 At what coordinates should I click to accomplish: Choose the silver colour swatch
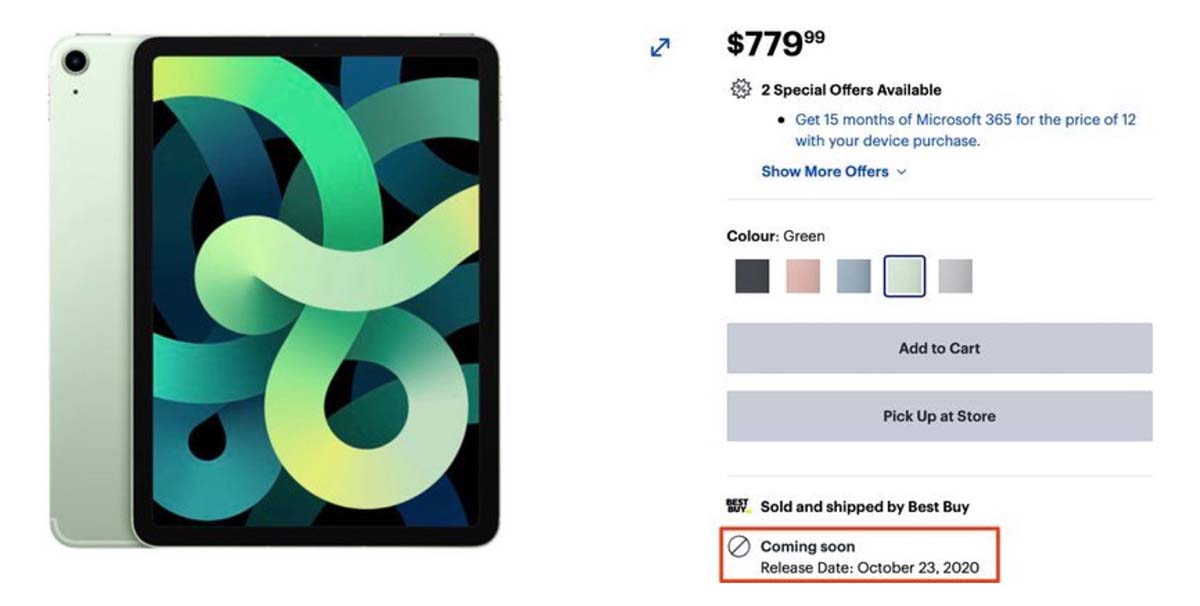pyautogui.click(x=956, y=277)
